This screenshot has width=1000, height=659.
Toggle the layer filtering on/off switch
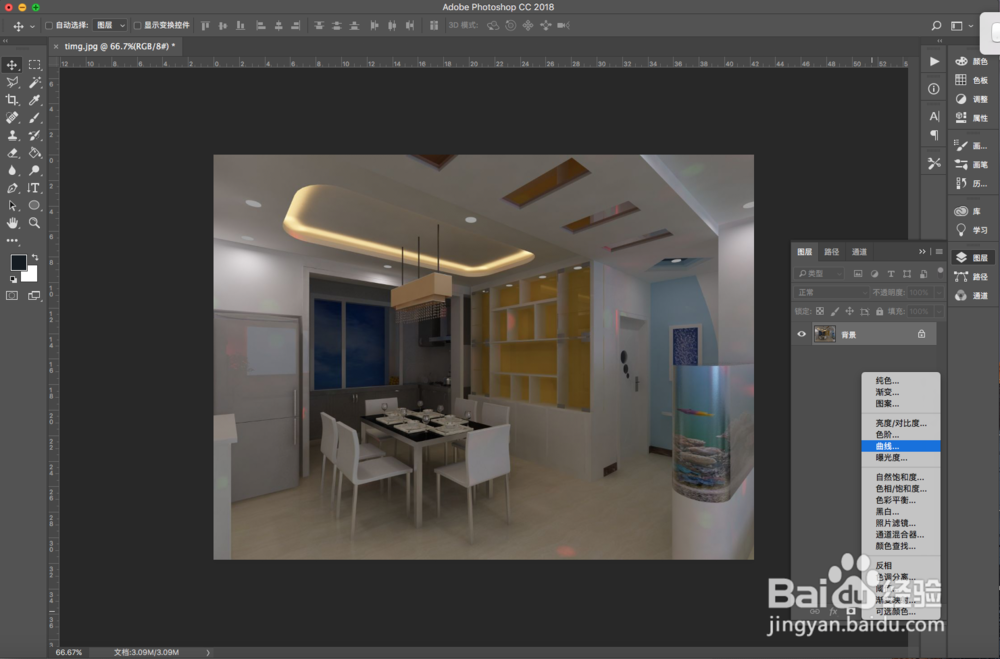point(940,271)
